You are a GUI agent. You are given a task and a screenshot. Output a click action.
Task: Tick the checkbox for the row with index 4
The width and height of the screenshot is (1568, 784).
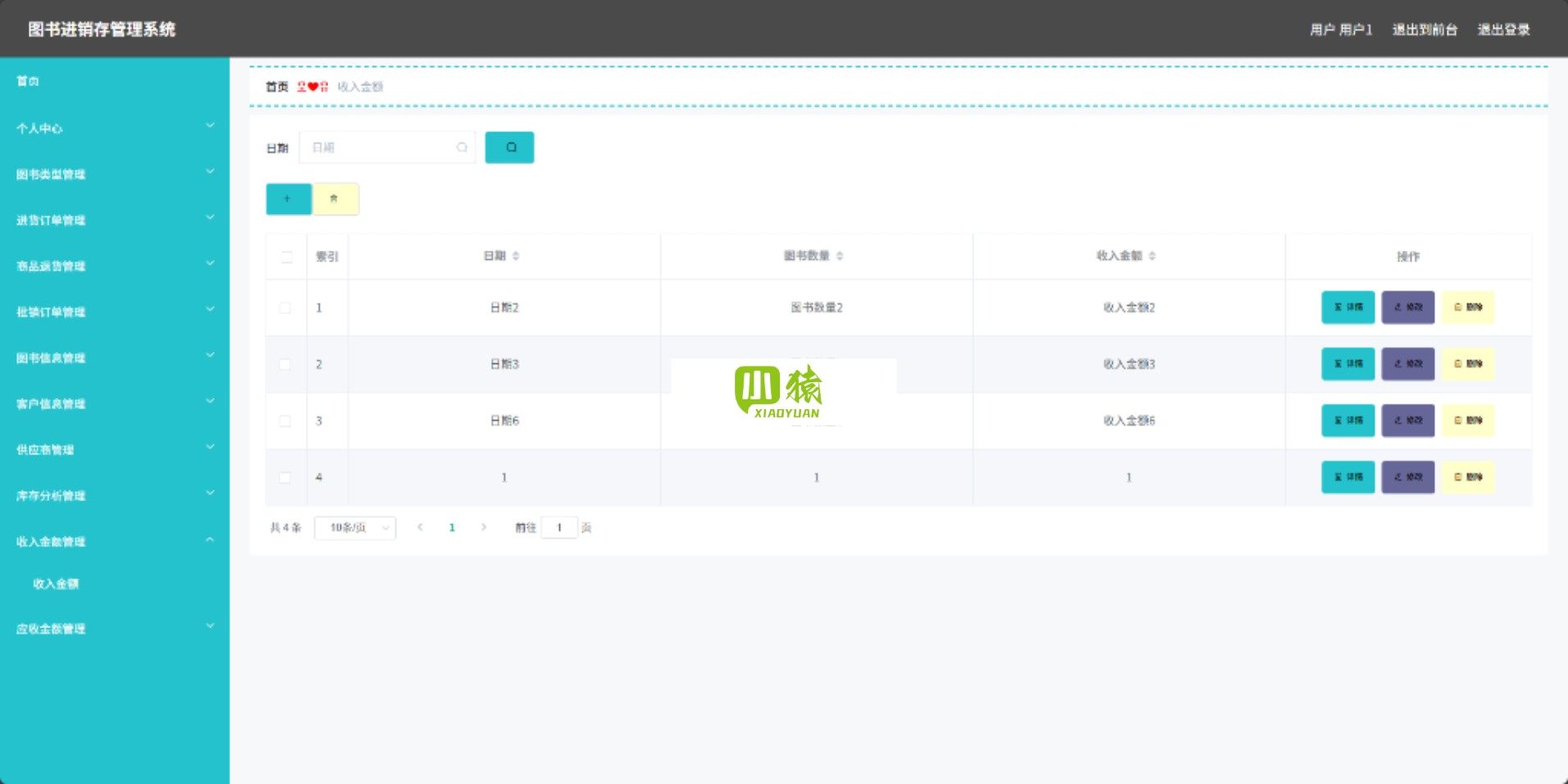pos(285,478)
